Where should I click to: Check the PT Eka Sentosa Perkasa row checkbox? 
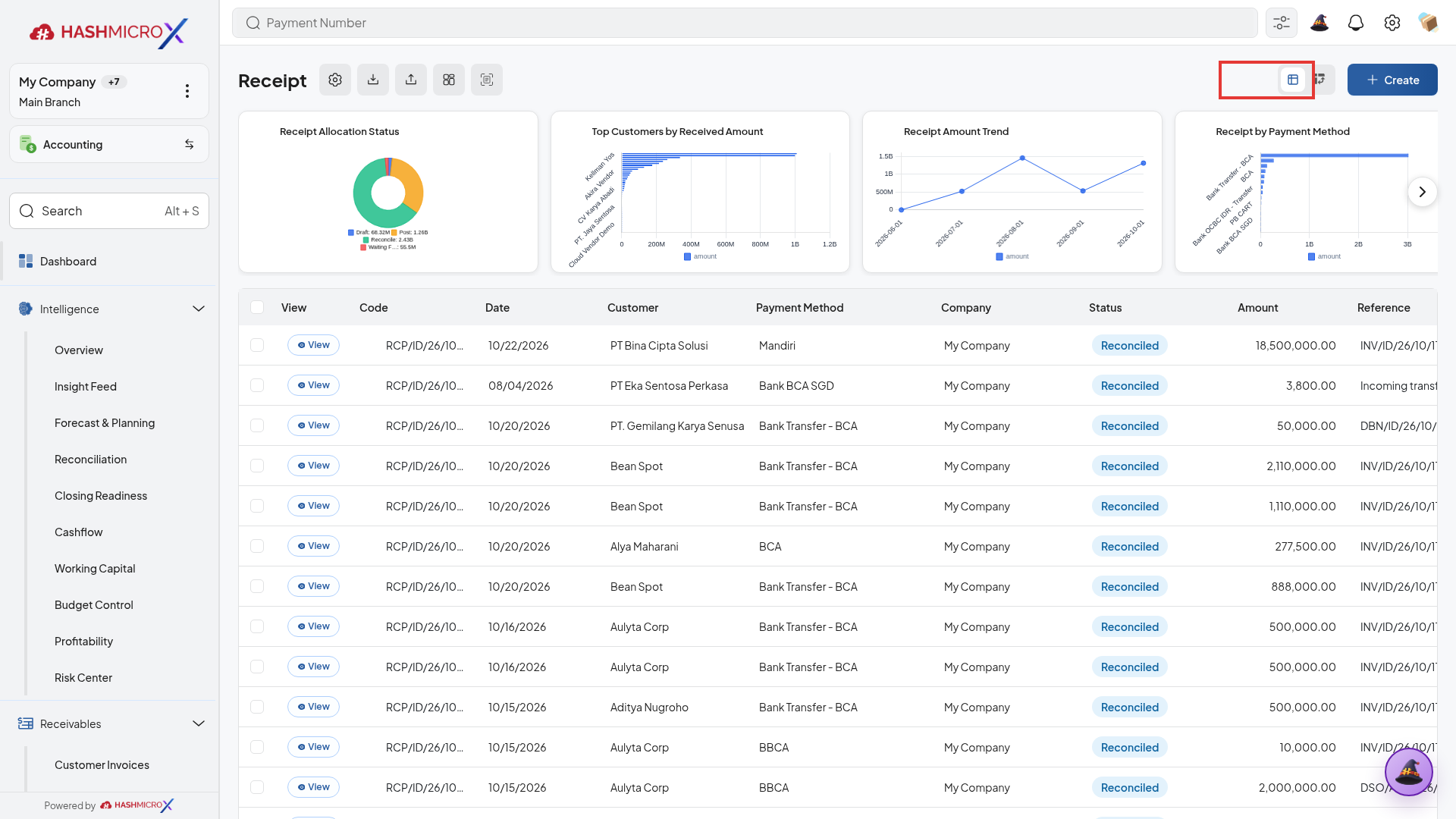point(257,385)
